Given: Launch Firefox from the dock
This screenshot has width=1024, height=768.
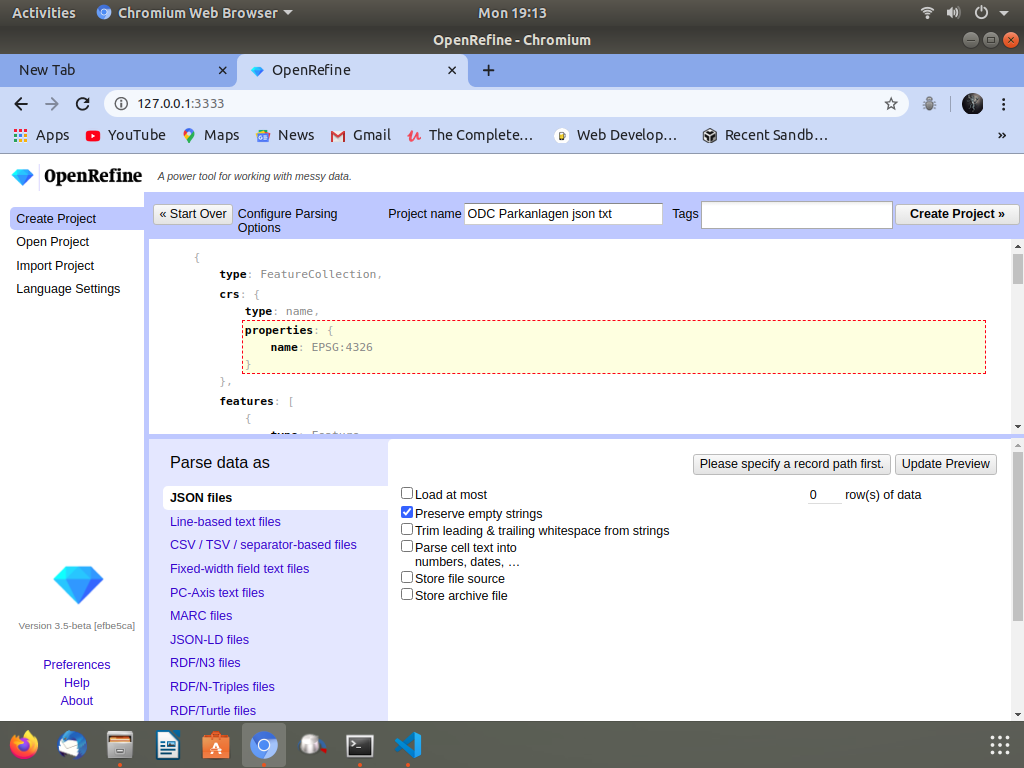Looking at the screenshot, I should tap(24, 745).
